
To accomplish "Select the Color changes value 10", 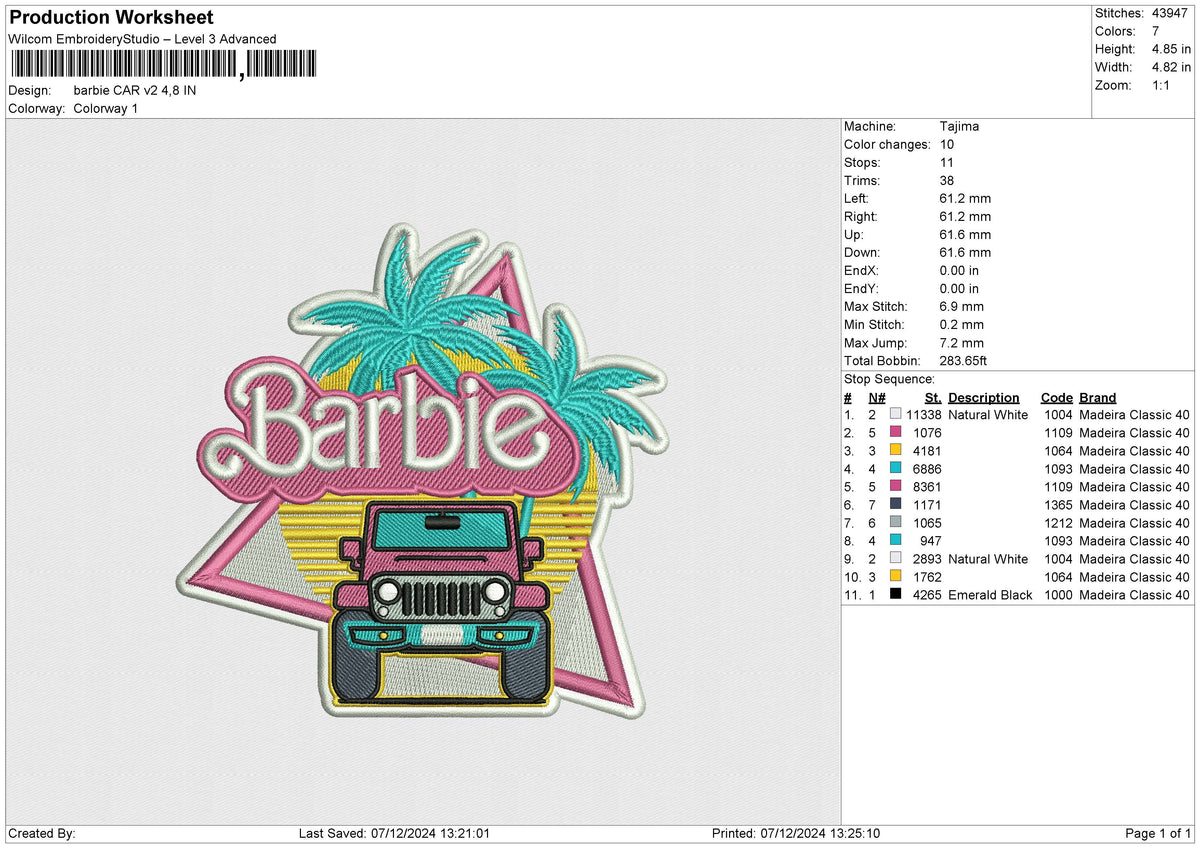I will point(947,144).
